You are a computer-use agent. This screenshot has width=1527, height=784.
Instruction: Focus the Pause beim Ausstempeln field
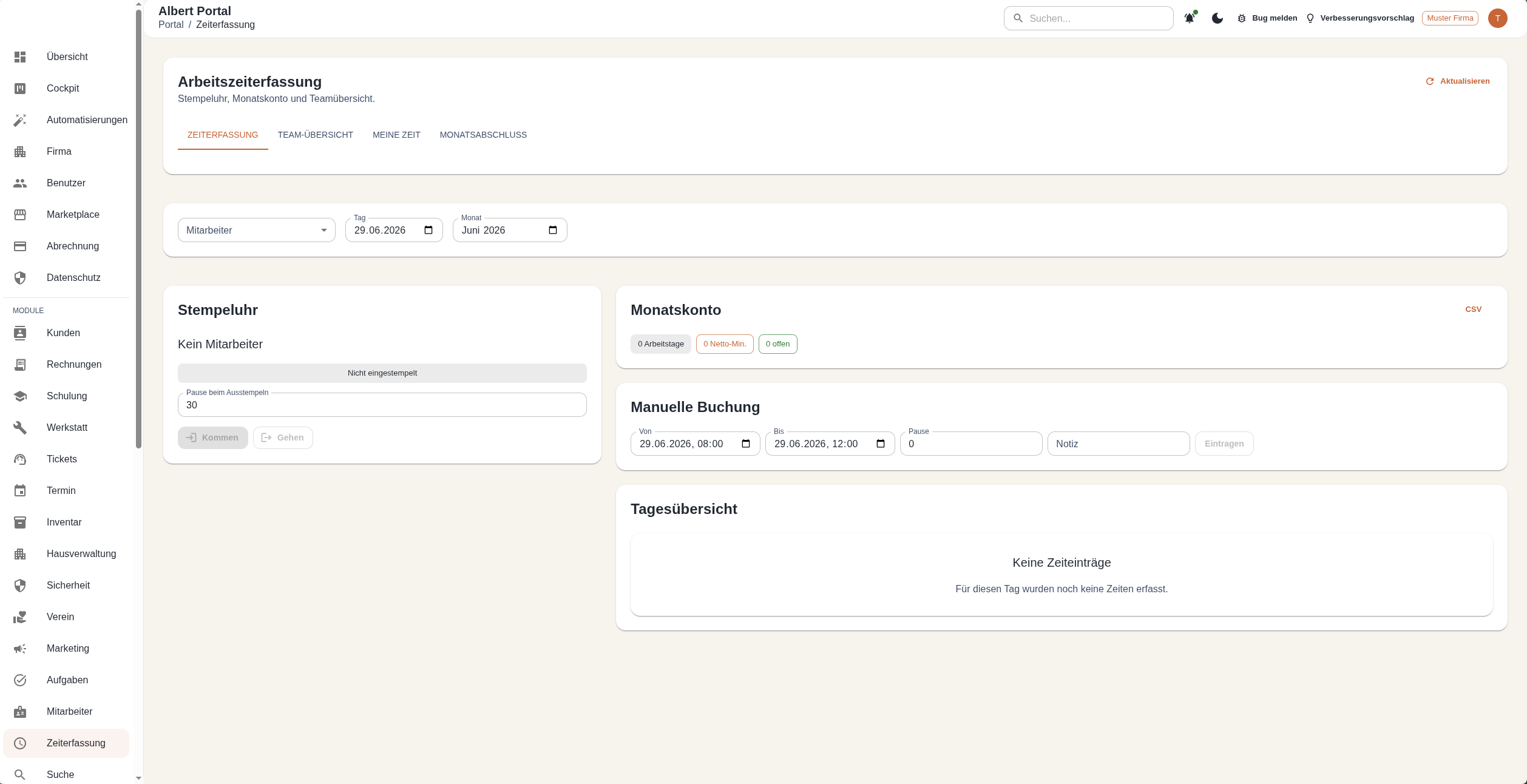click(x=382, y=405)
